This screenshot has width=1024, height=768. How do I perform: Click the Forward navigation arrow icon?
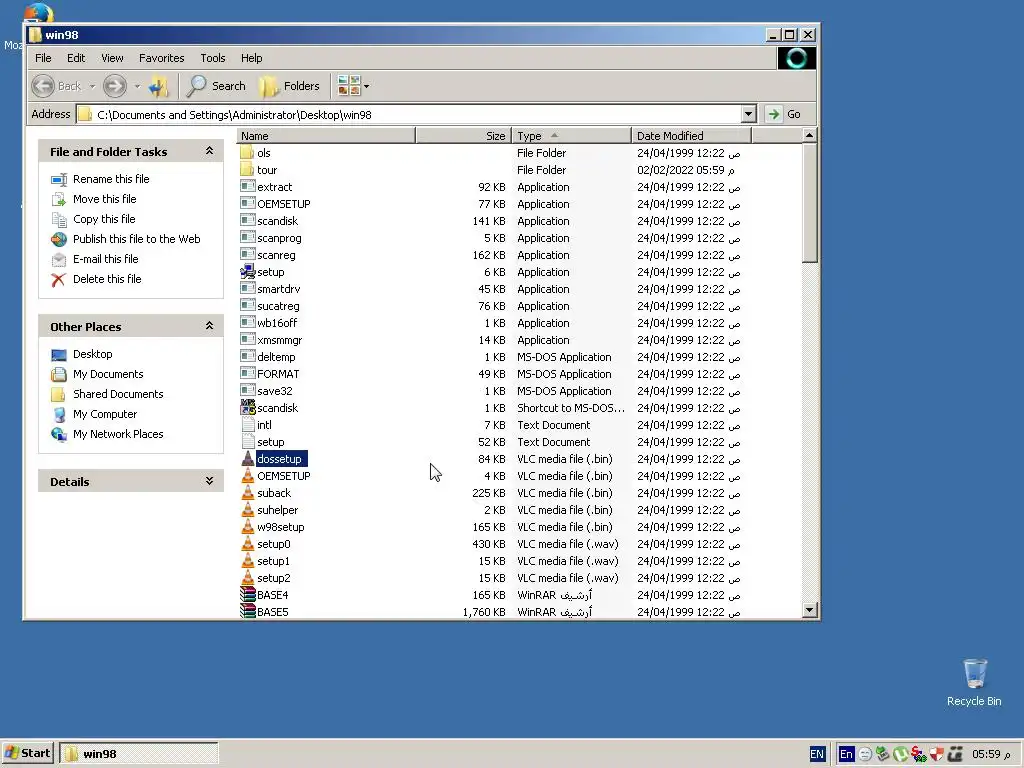115,86
